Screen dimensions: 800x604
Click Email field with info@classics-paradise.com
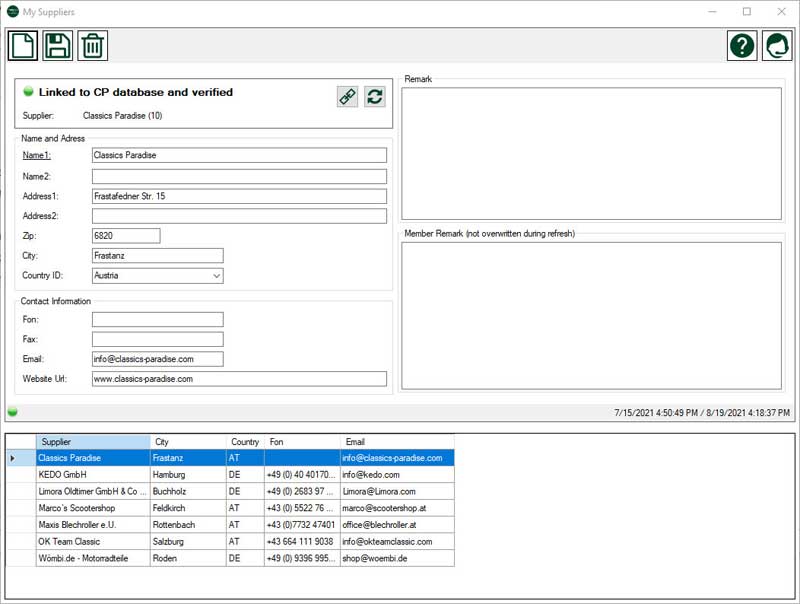pyautogui.click(x=158, y=359)
